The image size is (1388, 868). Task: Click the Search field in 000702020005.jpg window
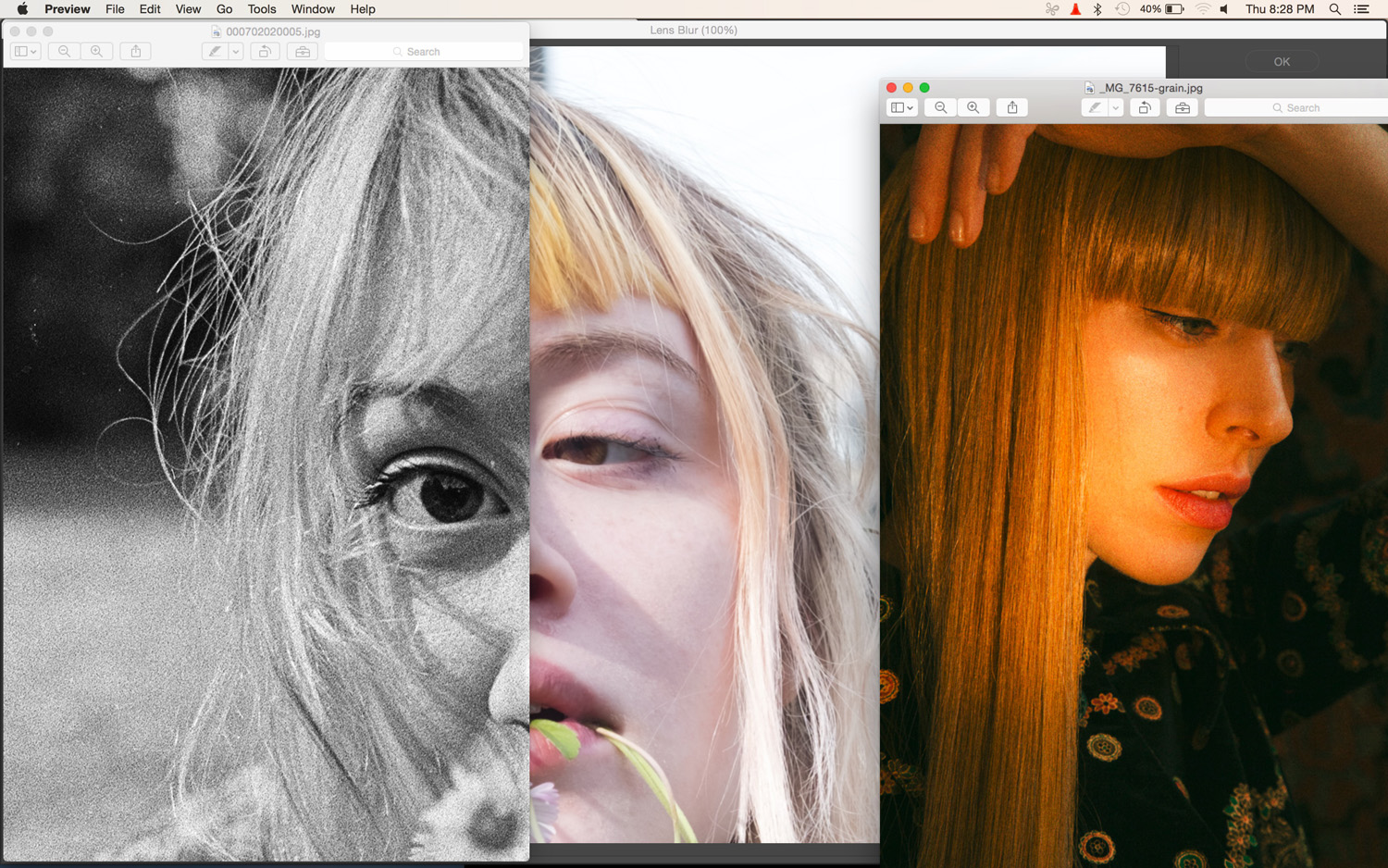424,52
